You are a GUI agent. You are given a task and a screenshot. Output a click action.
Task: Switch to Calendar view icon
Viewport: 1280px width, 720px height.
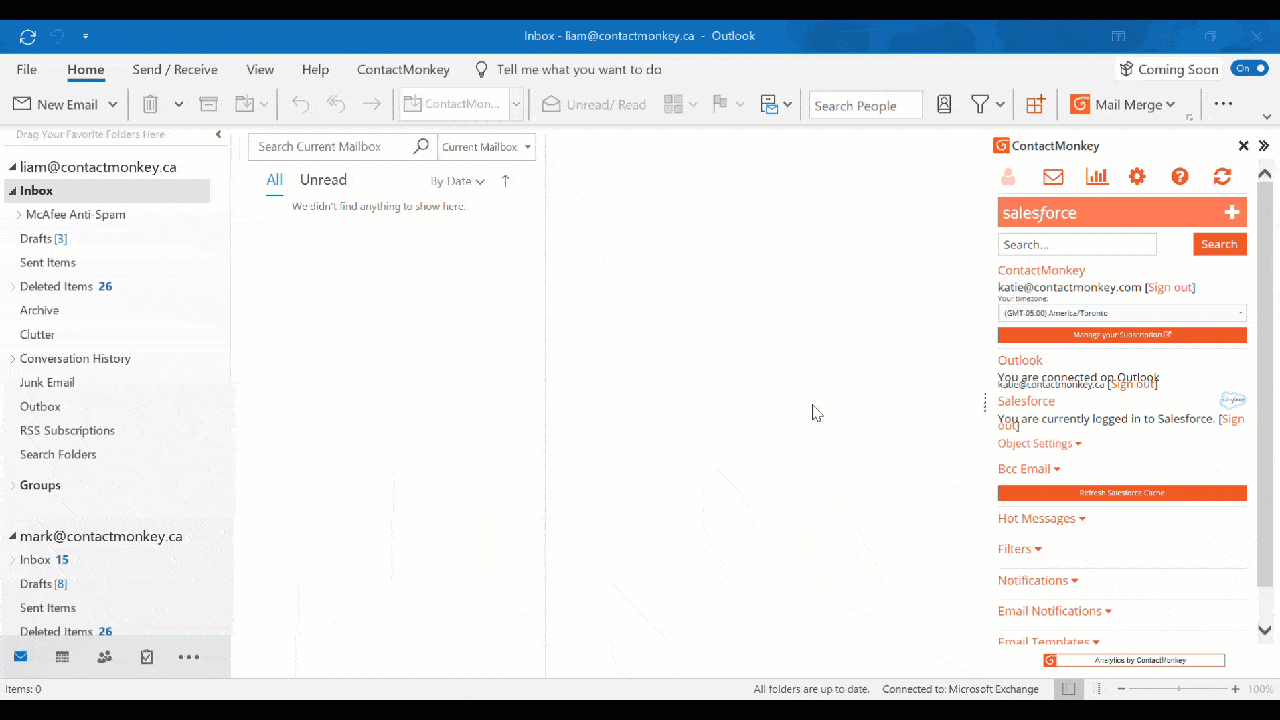(x=62, y=657)
